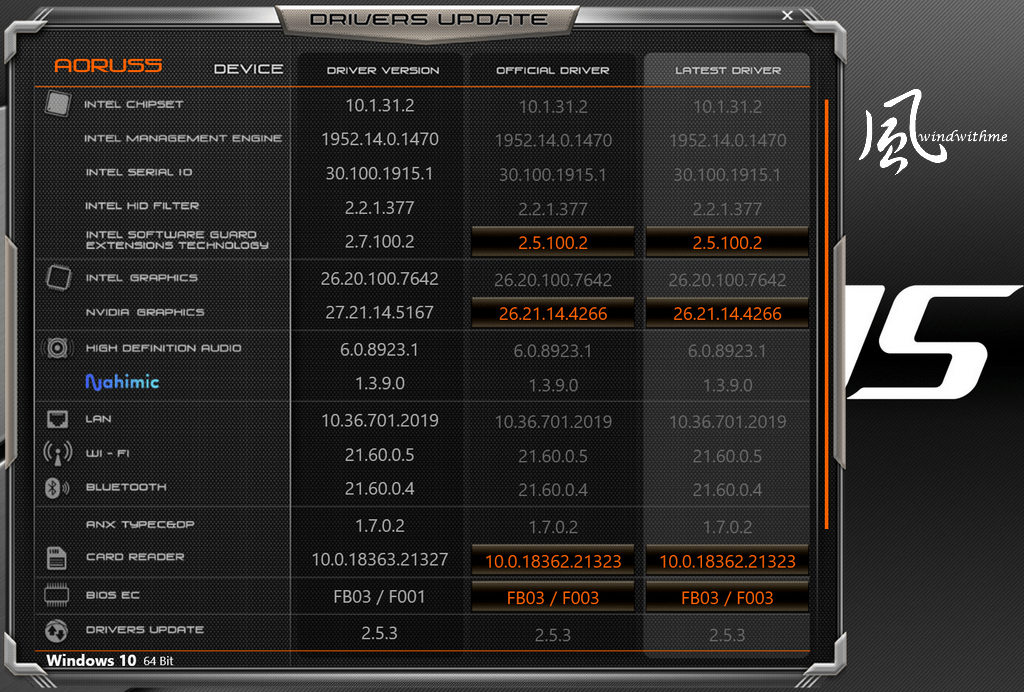The height and width of the screenshot is (692, 1024).
Task: Click the orange vertical scrollbar
Action: click(x=826, y=314)
